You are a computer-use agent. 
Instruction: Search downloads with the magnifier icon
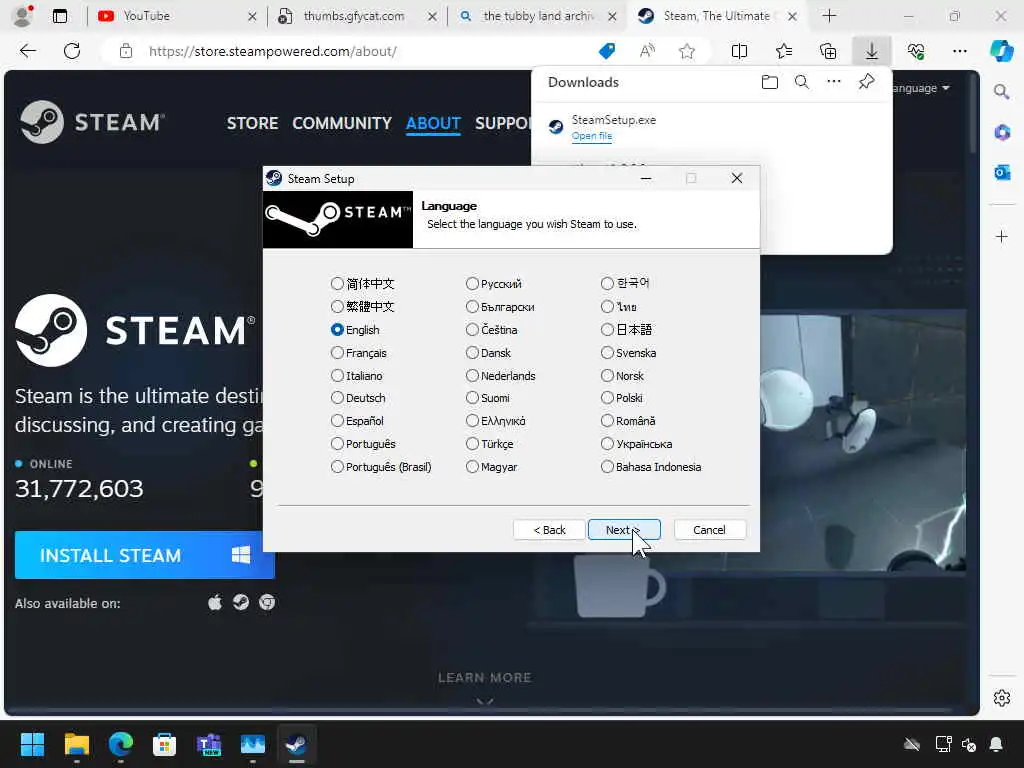click(802, 82)
